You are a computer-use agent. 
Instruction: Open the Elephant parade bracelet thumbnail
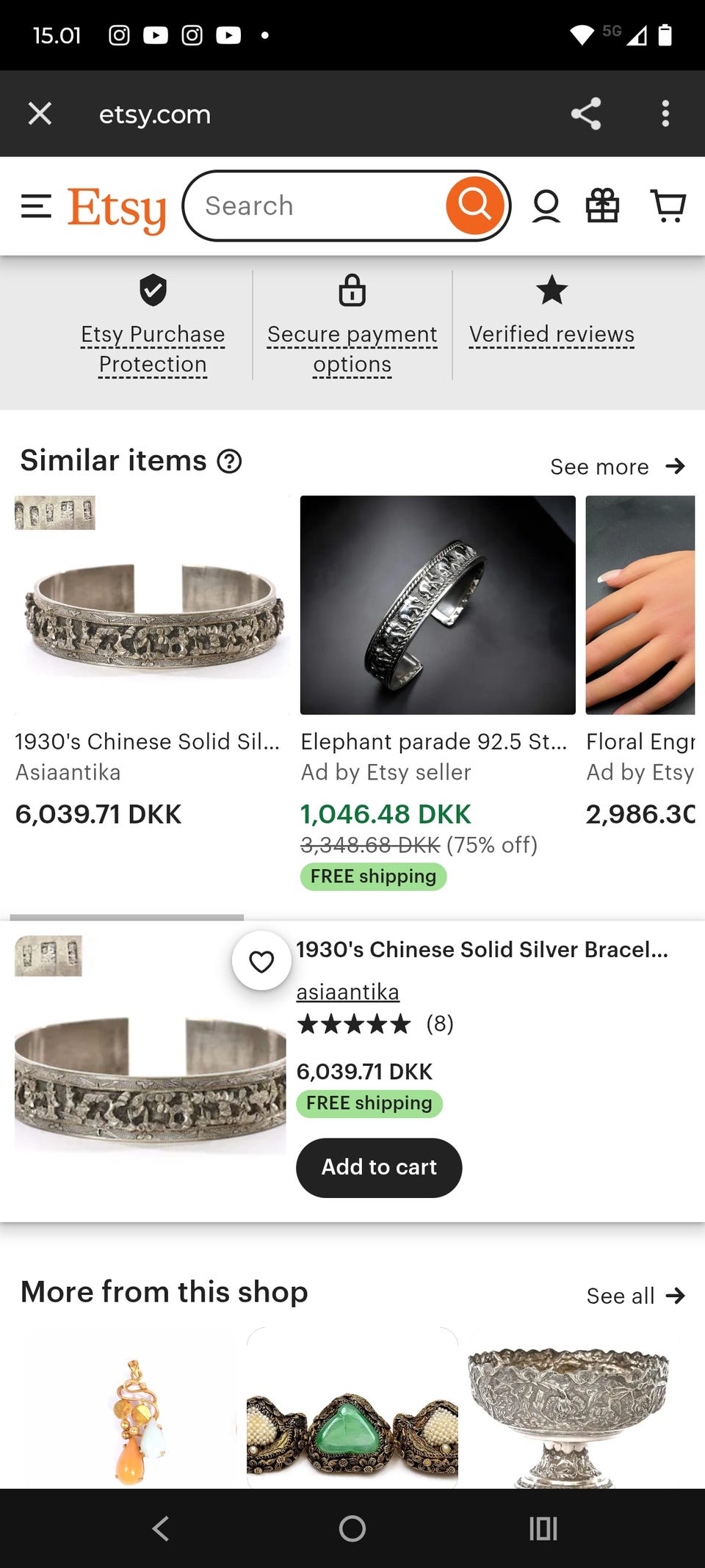click(x=438, y=605)
